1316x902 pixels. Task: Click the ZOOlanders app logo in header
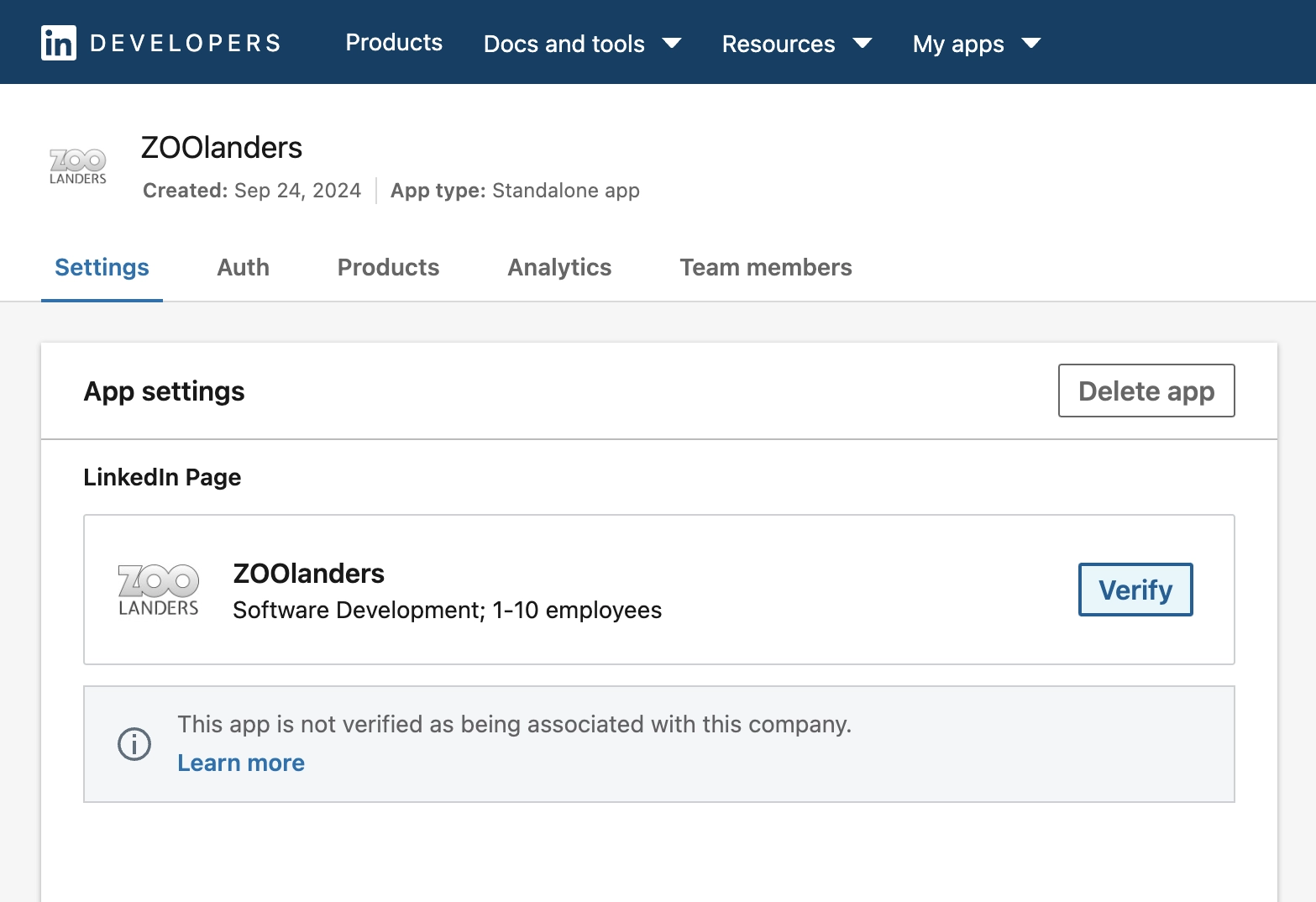78,166
